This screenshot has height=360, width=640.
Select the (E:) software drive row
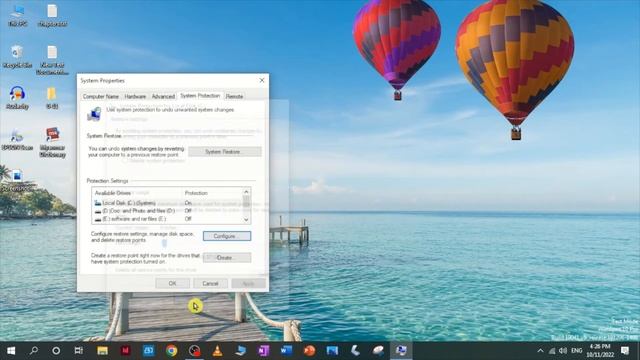(x=167, y=219)
